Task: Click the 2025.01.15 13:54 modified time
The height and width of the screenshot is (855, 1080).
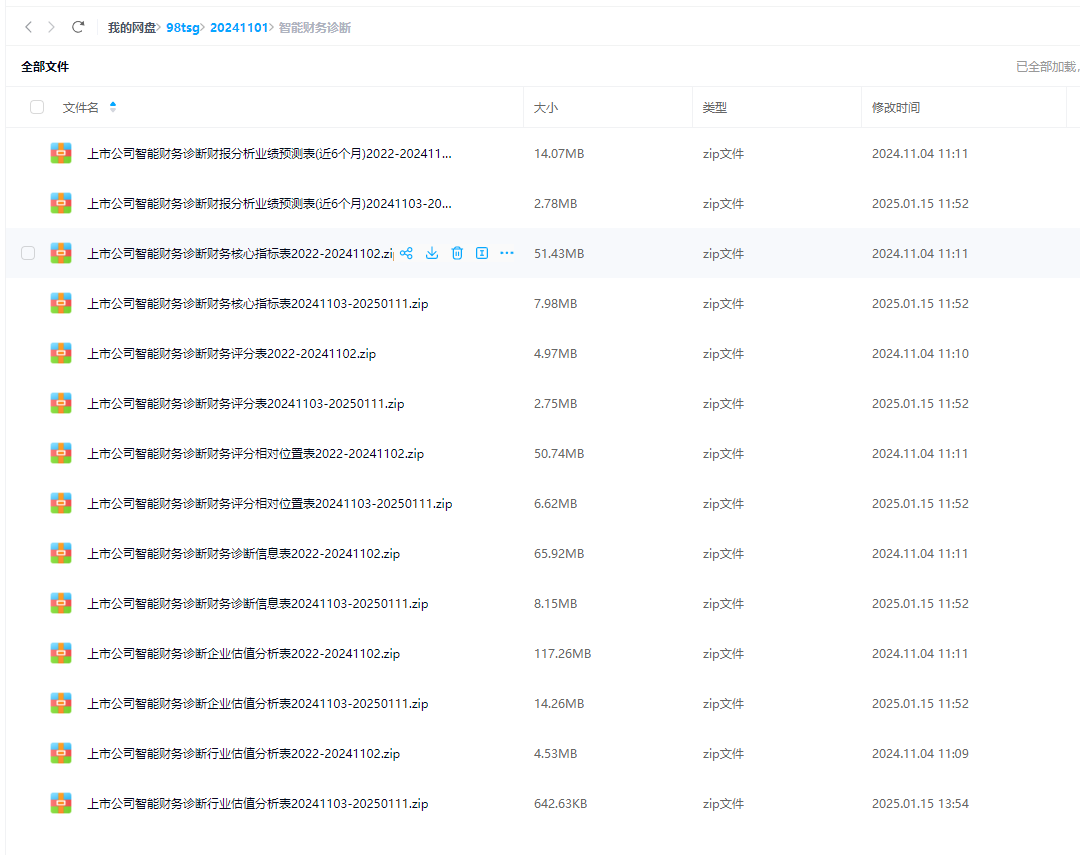Action: (920, 803)
